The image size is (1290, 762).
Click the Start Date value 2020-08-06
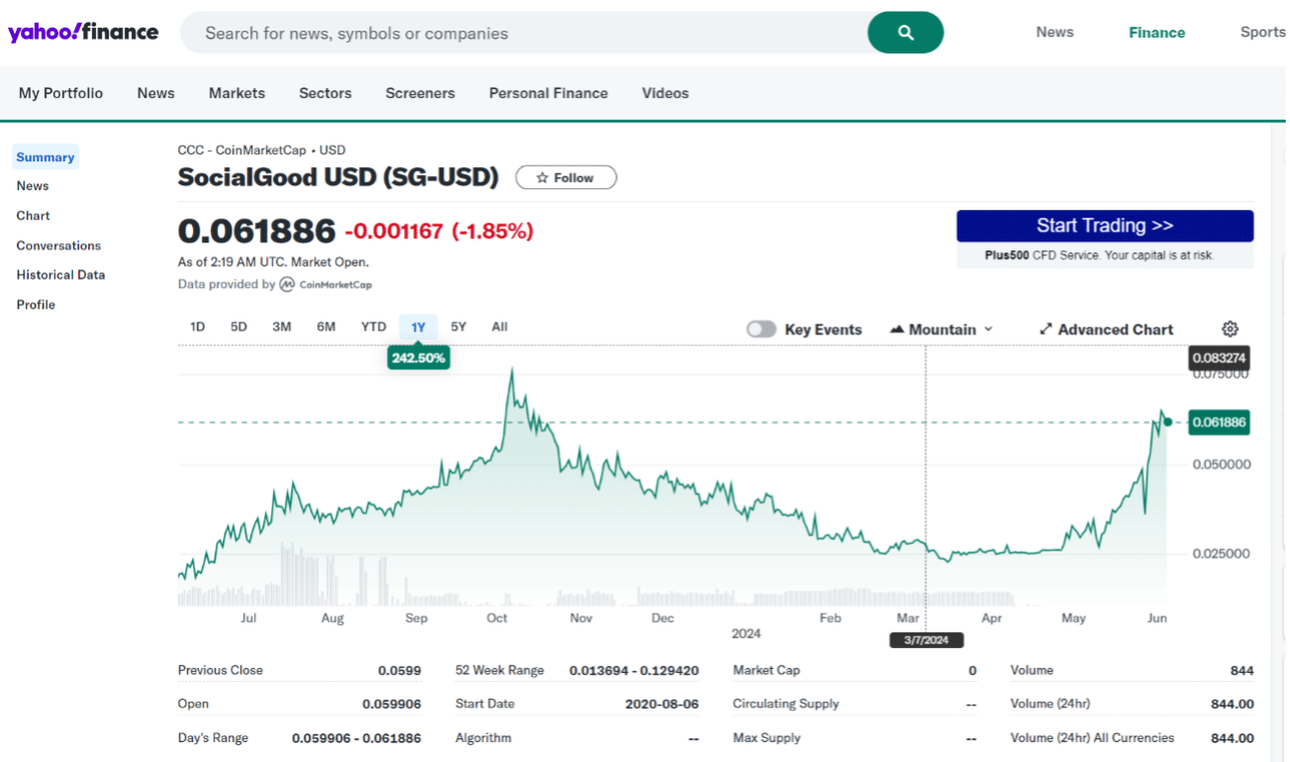pos(662,704)
